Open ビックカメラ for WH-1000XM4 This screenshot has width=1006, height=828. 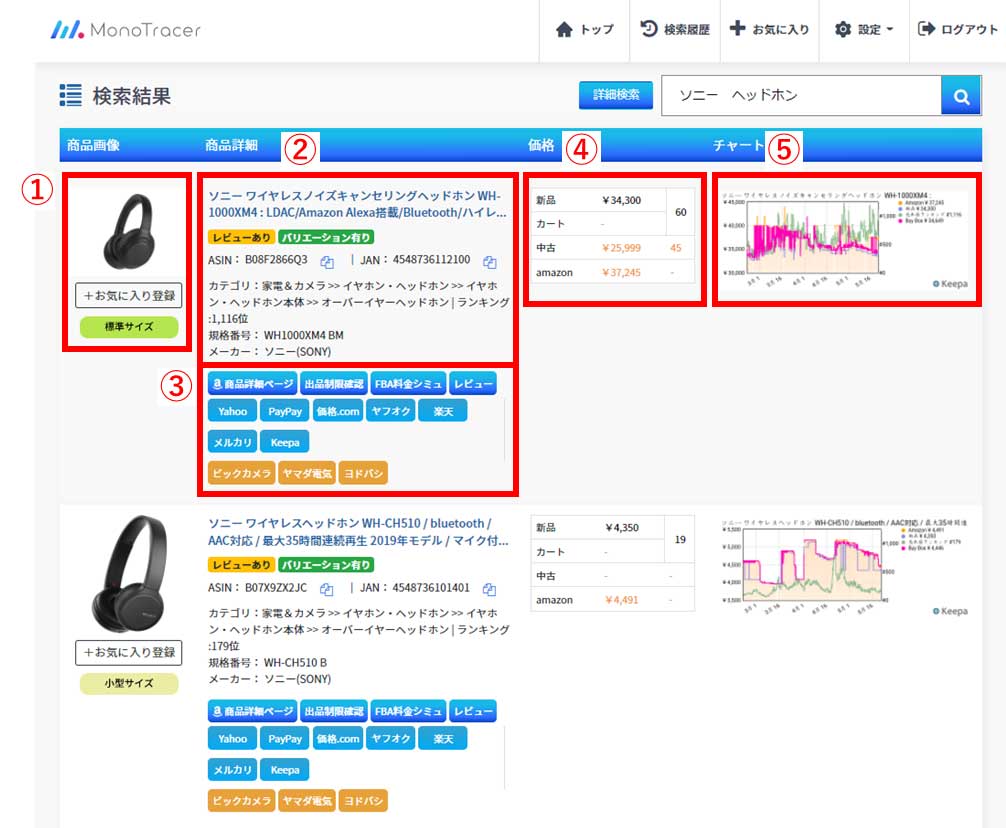pos(242,473)
